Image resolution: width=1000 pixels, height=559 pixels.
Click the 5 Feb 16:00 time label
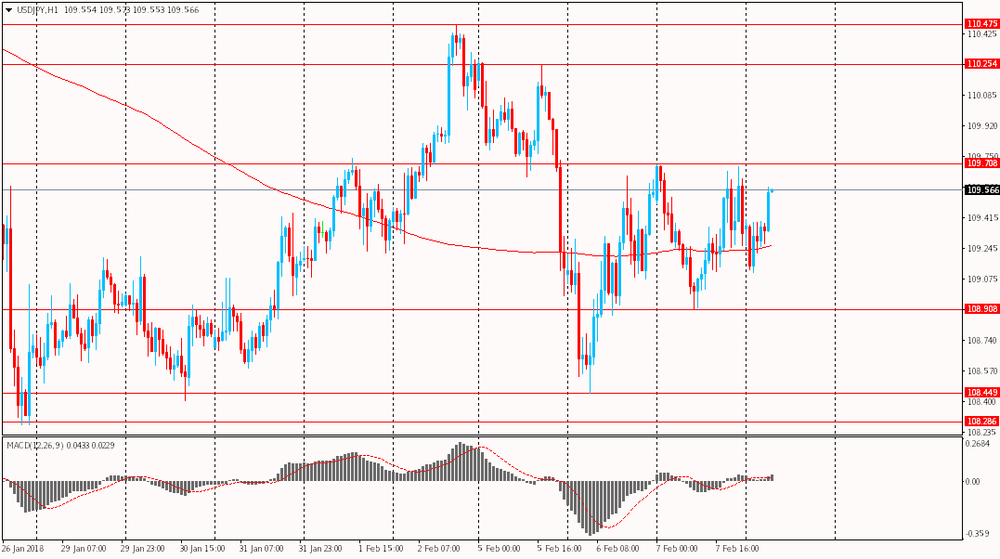tap(558, 548)
